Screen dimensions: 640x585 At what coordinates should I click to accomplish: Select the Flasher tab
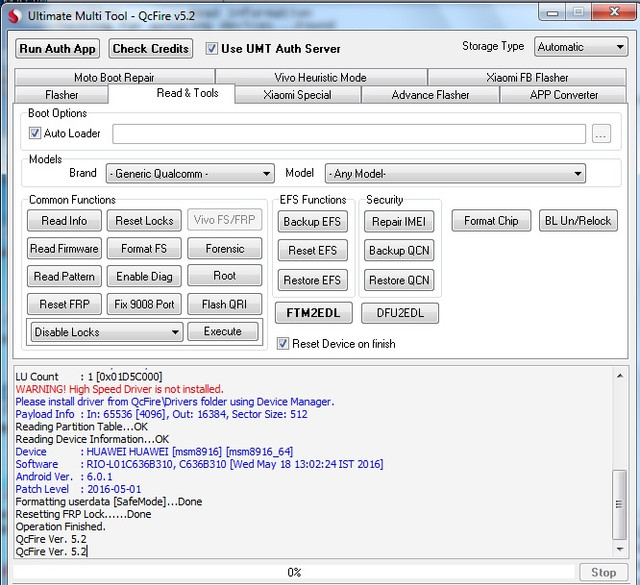61,95
